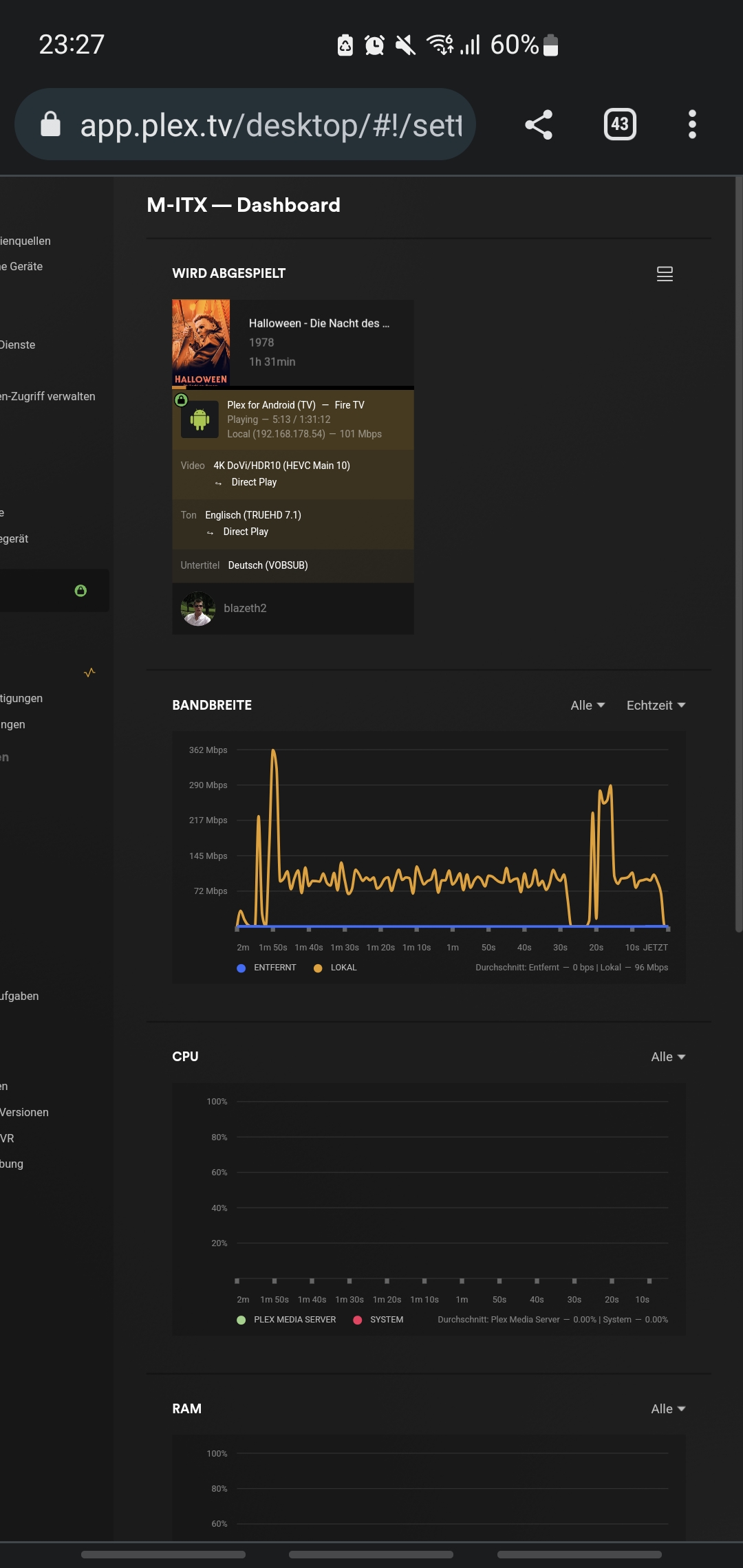Click the green lock icon in sidebar server row

click(x=80, y=591)
